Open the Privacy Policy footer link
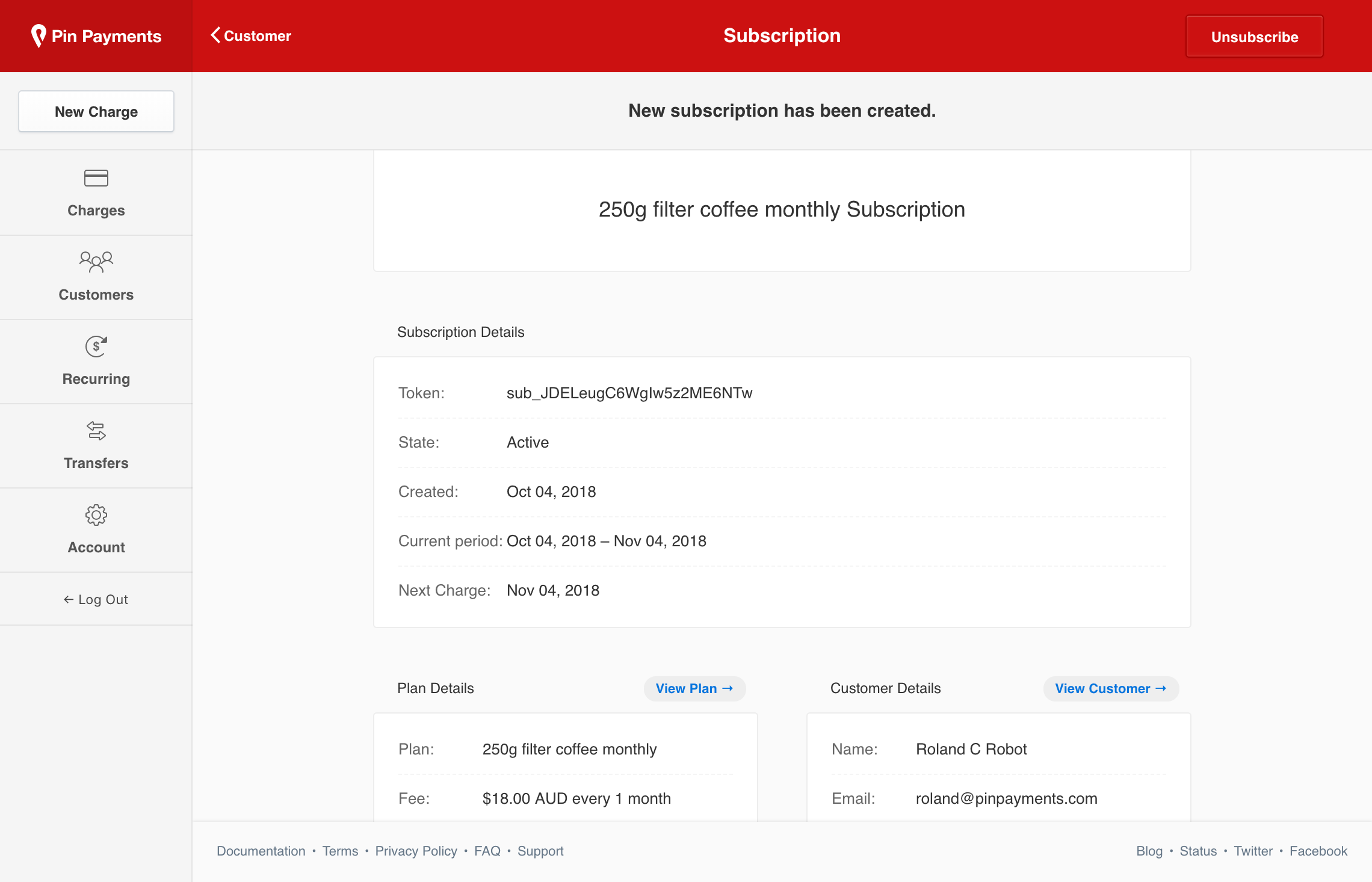The width and height of the screenshot is (1372, 882). (416, 851)
